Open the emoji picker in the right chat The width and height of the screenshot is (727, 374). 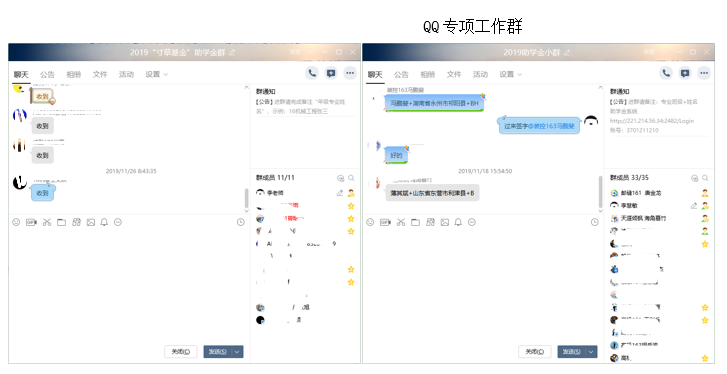coord(370,222)
